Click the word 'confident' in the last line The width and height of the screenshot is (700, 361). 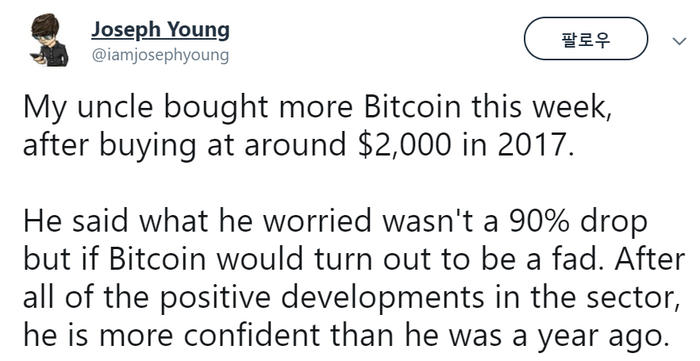coord(251,335)
